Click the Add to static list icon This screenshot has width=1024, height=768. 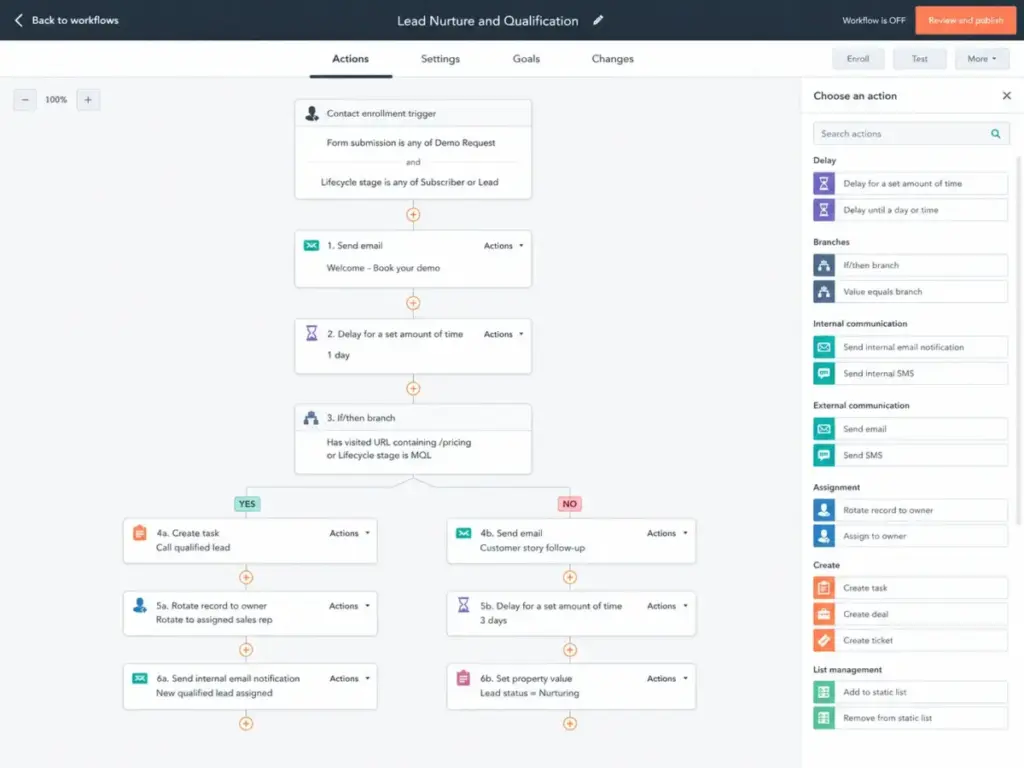click(x=824, y=692)
